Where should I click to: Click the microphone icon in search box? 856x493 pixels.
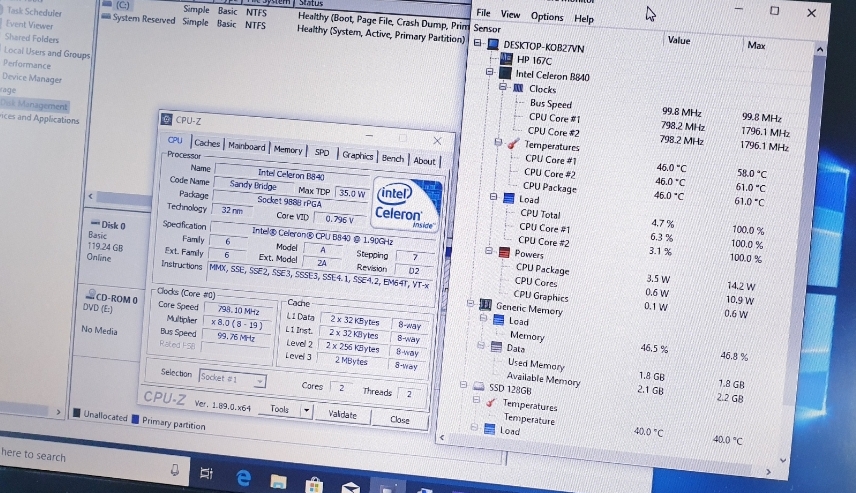[175, 468]
